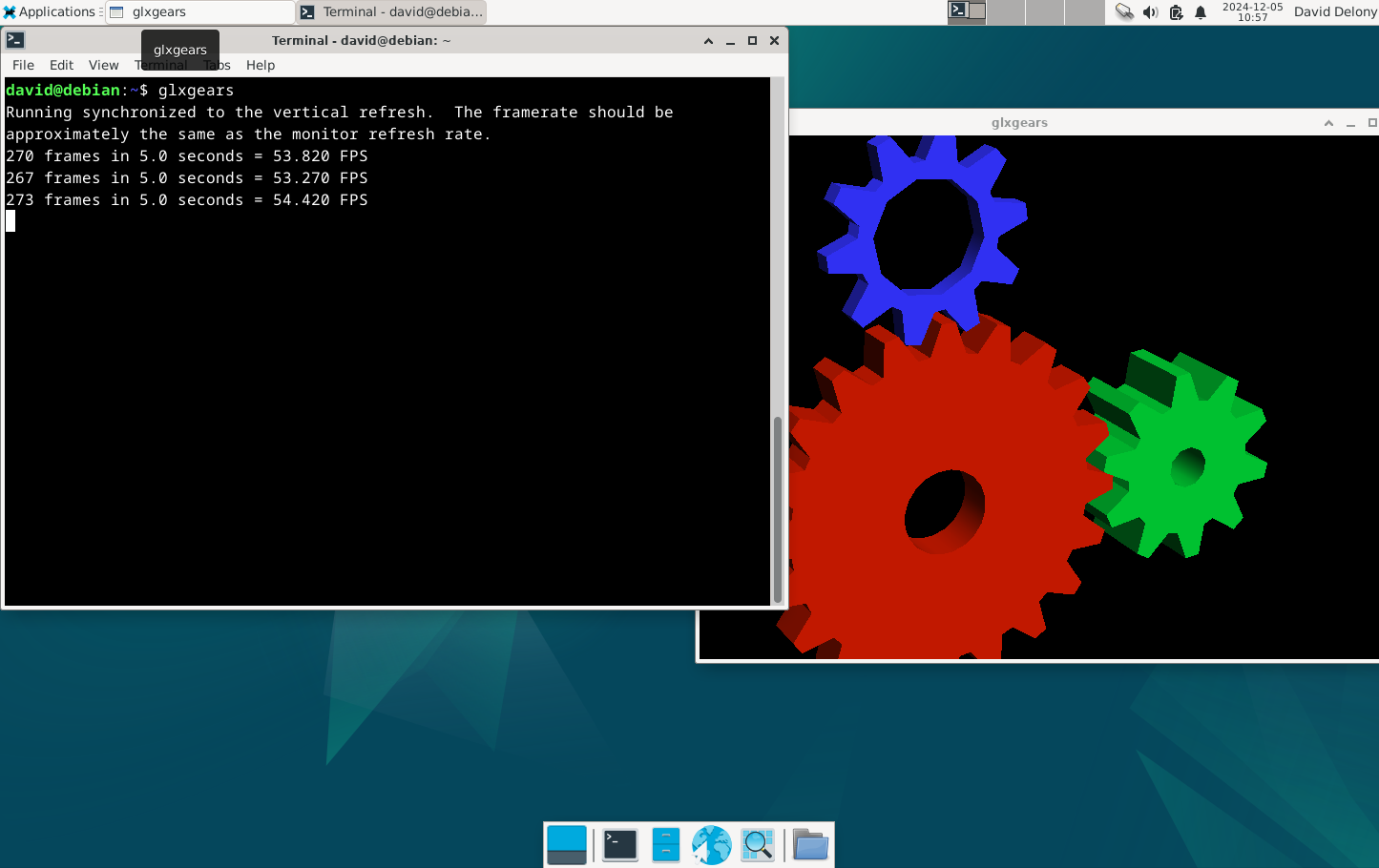
Task: Launch the Web Browser globe icon
Action: (x=712, y=845)
